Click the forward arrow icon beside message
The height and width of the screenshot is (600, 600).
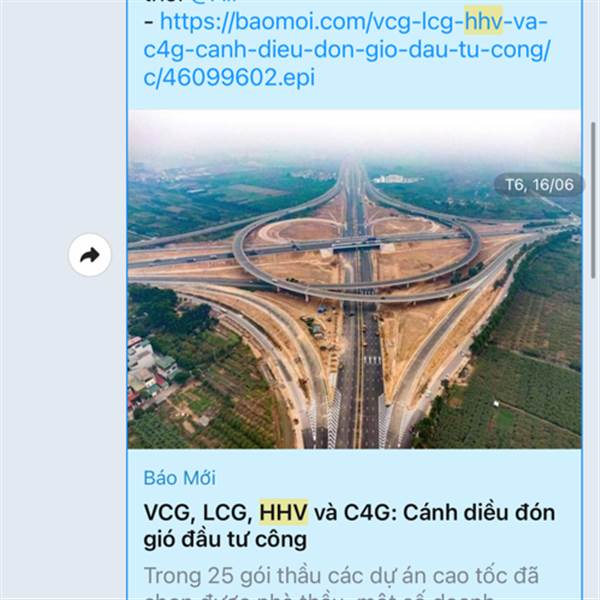90,255
